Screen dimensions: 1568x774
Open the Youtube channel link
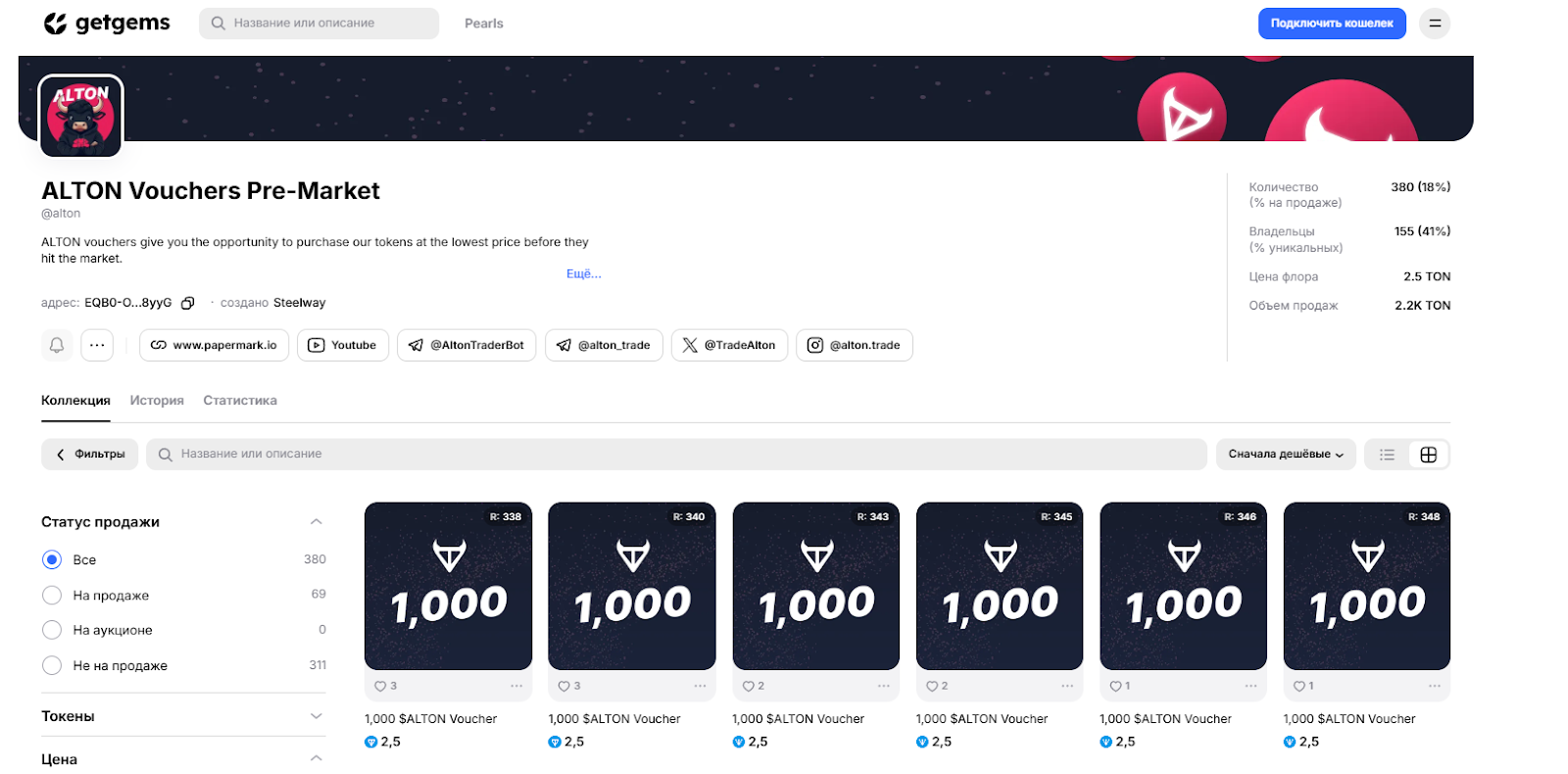tap(343, 345)
